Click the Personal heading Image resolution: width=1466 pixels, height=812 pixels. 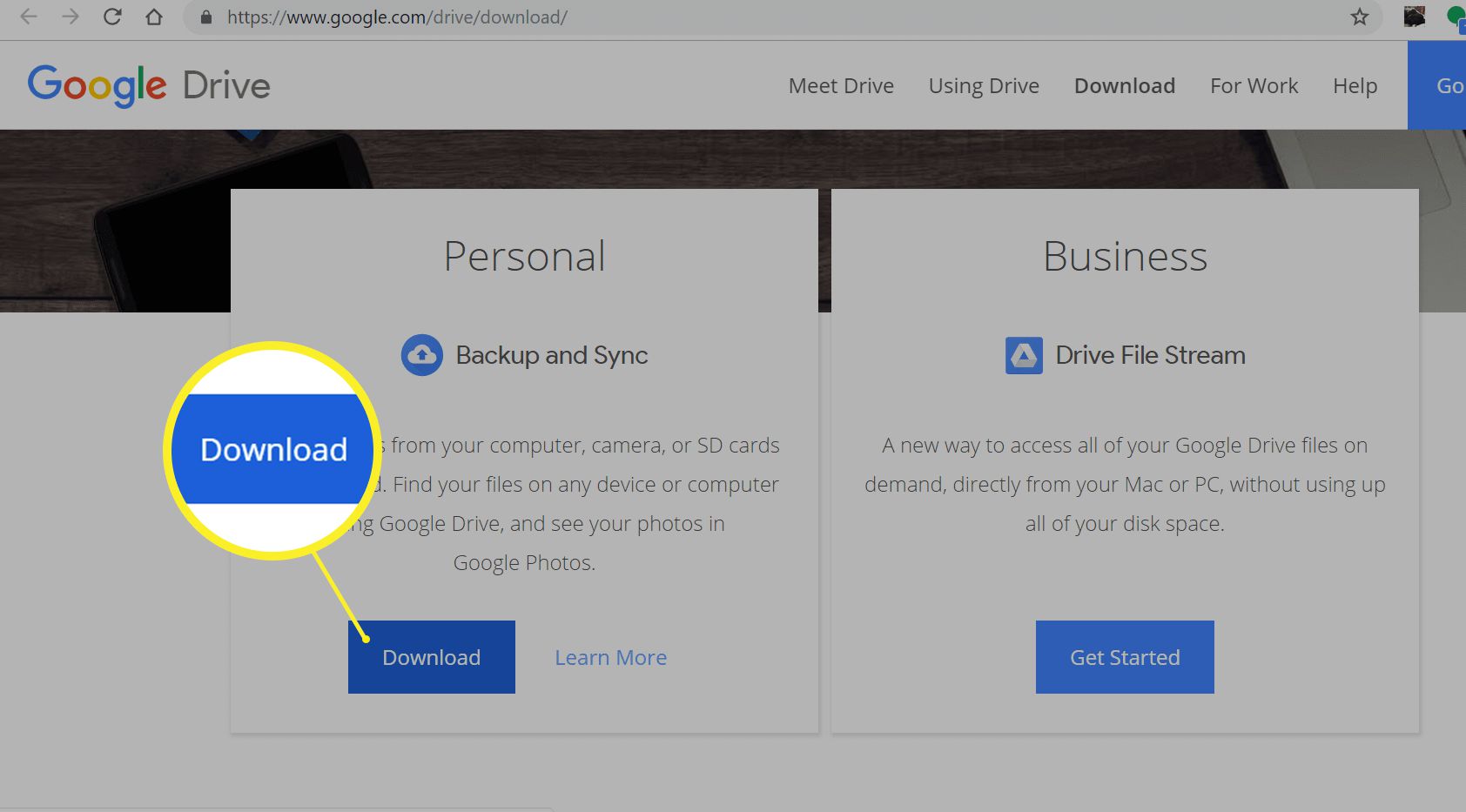click(x=524, y=257)
